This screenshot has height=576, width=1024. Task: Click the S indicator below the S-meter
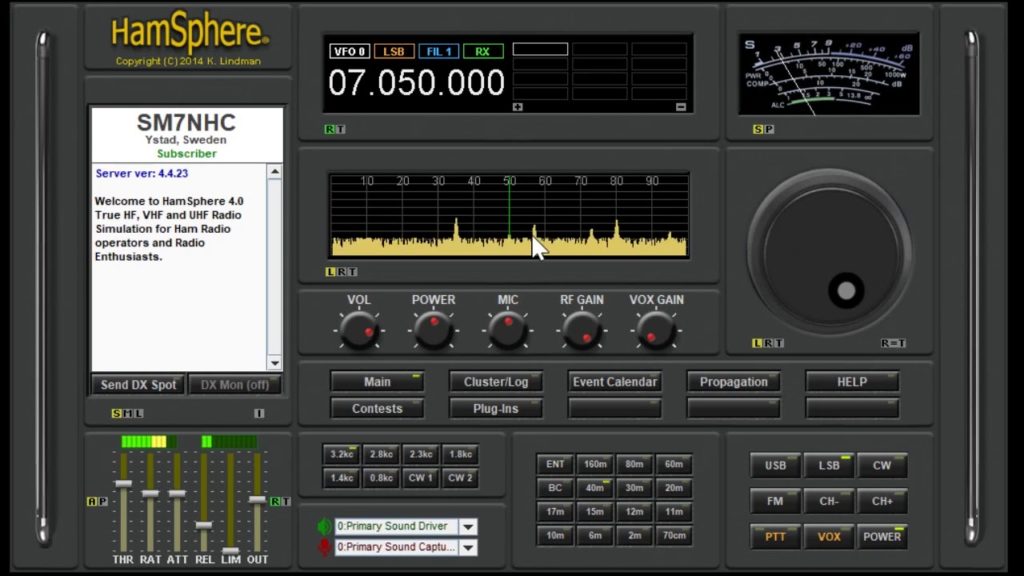tap(758, 129)
